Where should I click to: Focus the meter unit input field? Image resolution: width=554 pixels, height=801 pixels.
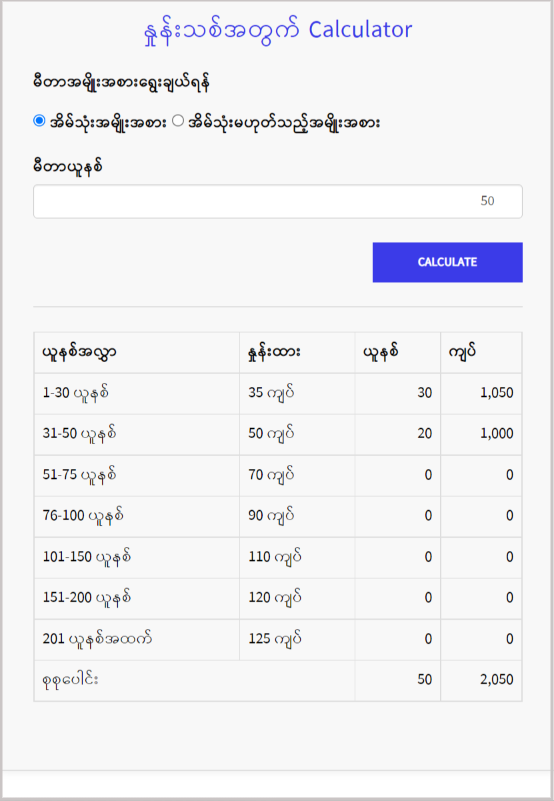tap(278, 201)
